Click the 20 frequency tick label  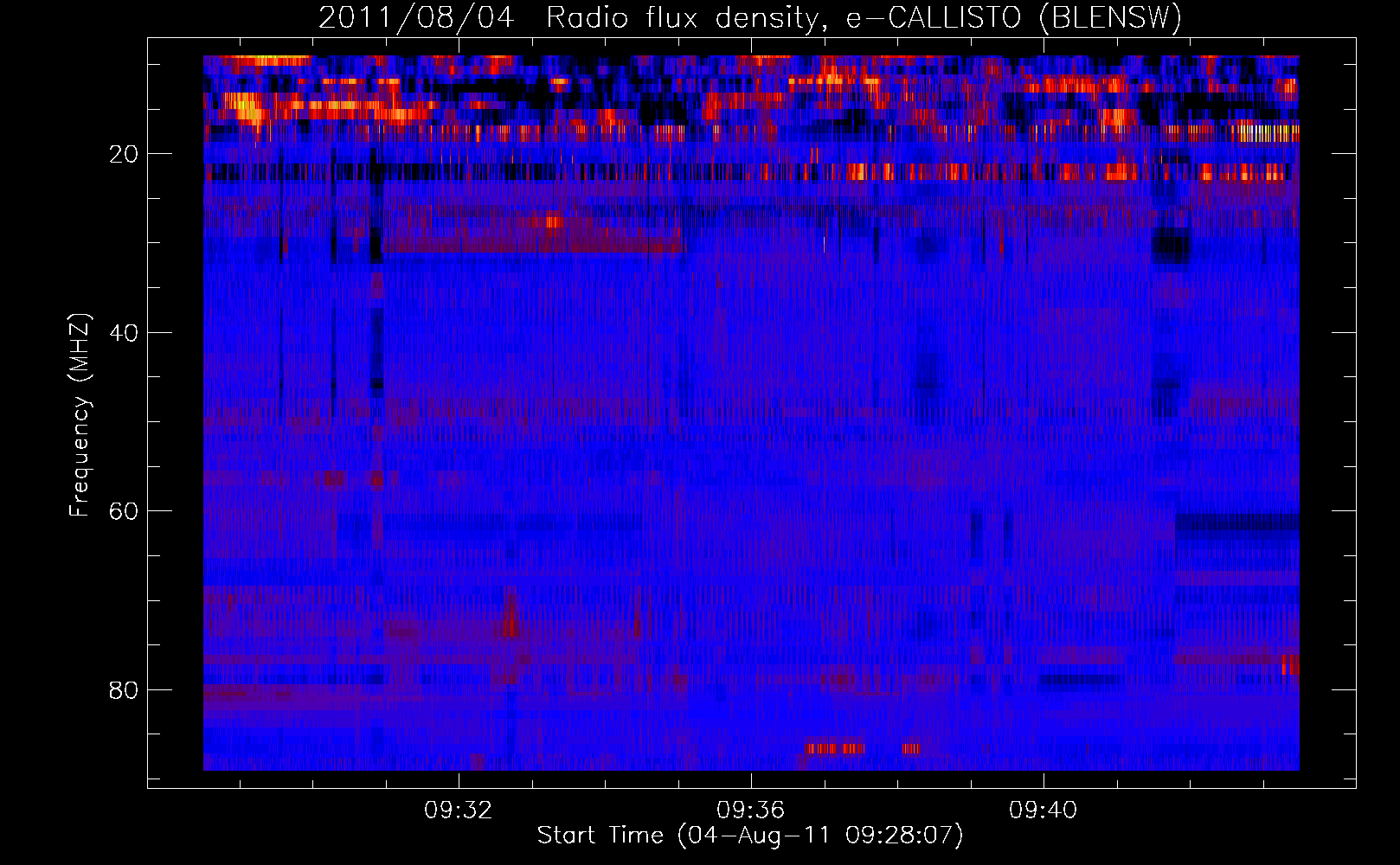(x=125, y=154)
